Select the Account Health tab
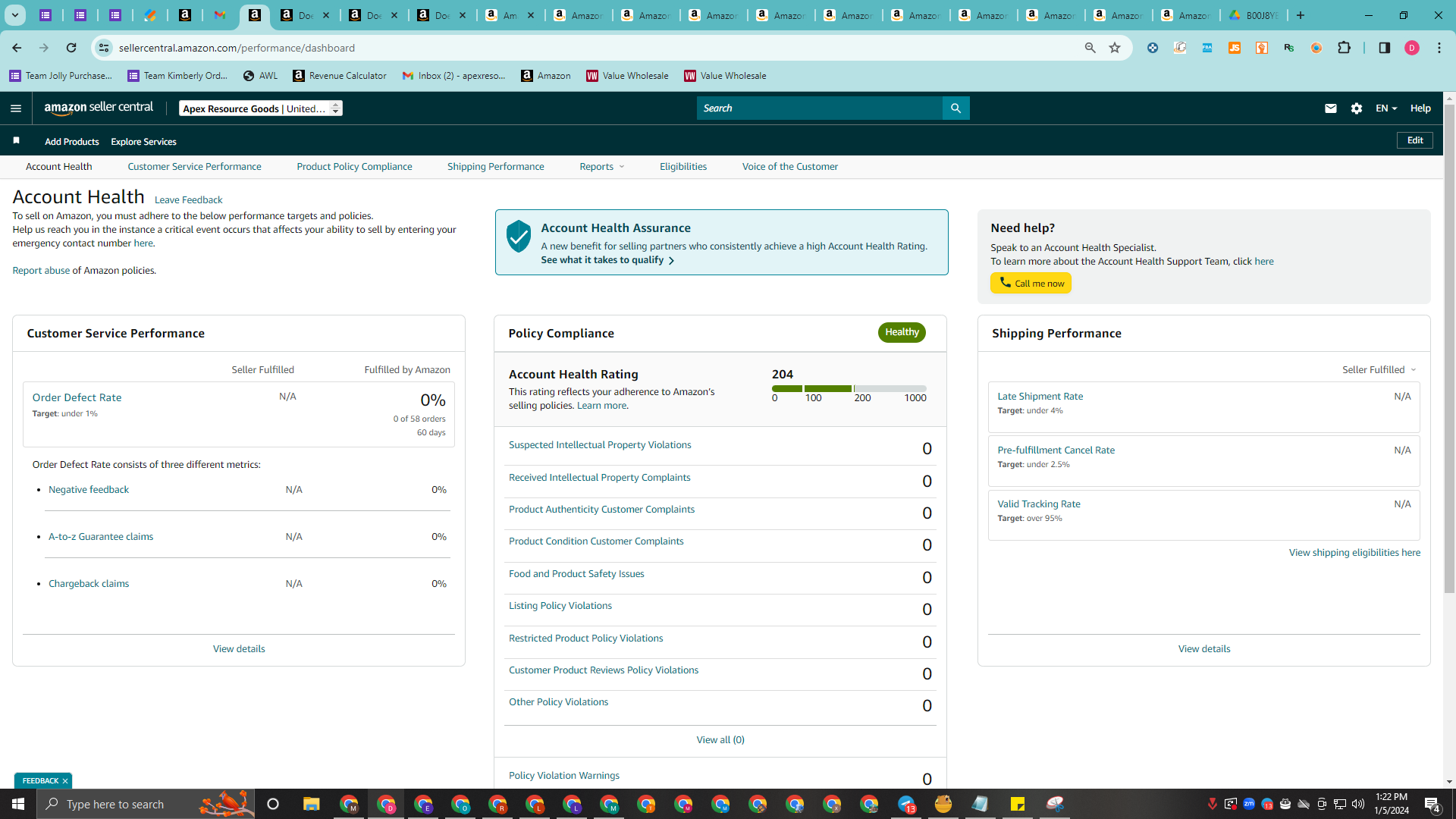Screen dimensions: 1456x819 tap(58, 167)
